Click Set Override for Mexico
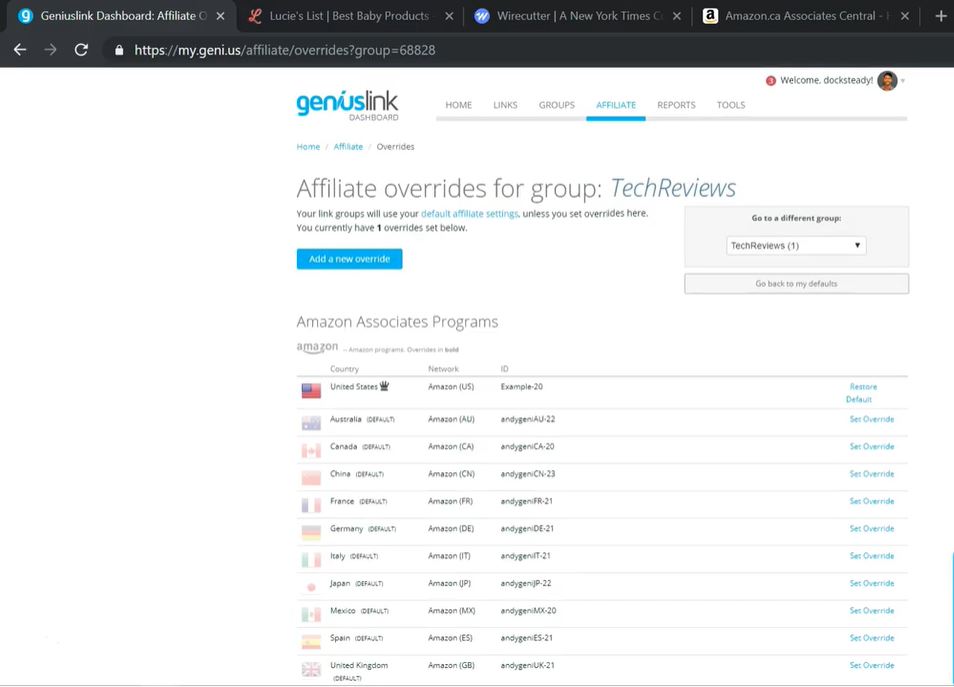 [872, 611]
